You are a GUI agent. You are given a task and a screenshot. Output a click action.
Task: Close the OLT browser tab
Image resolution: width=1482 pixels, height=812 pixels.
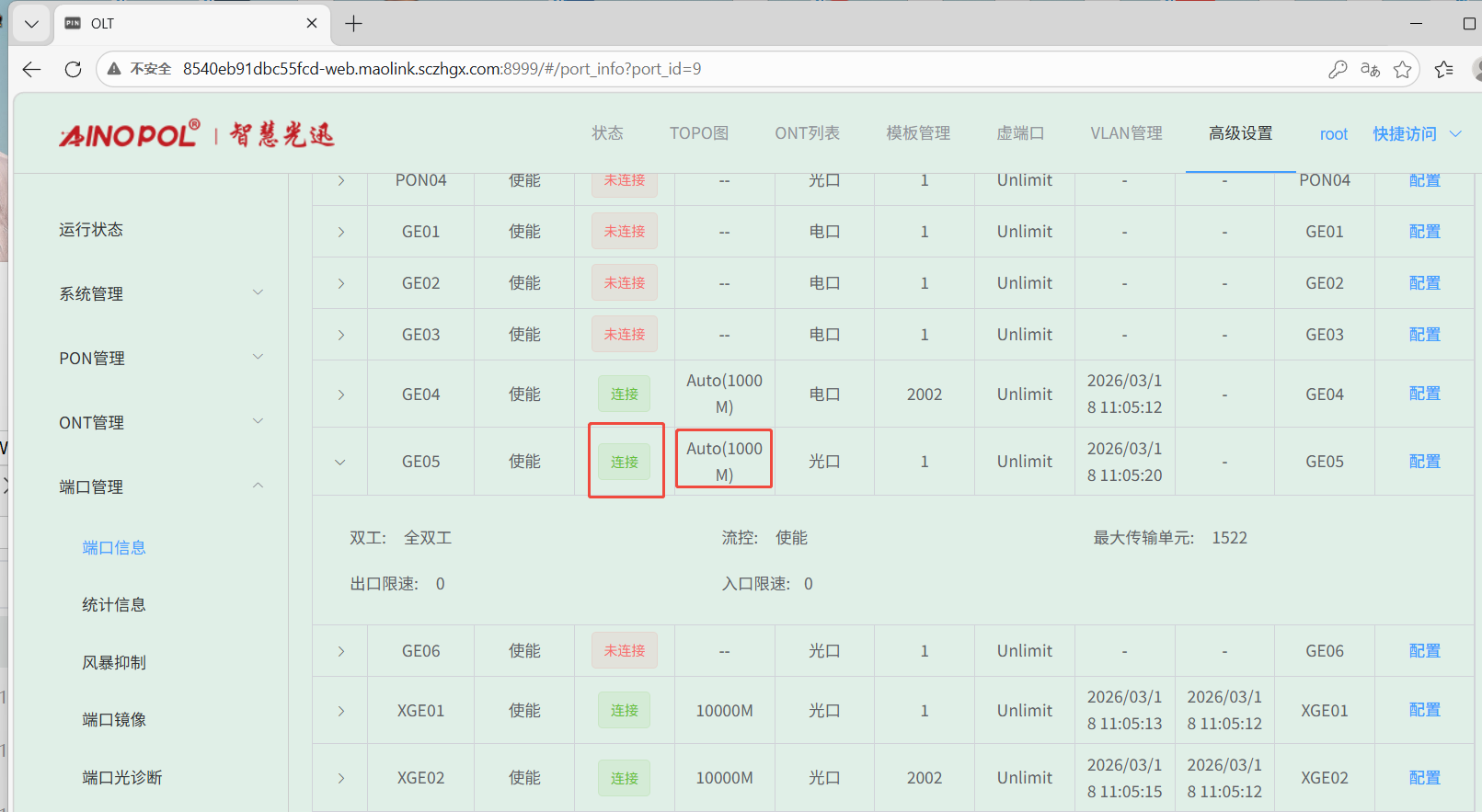click(312, 24)
